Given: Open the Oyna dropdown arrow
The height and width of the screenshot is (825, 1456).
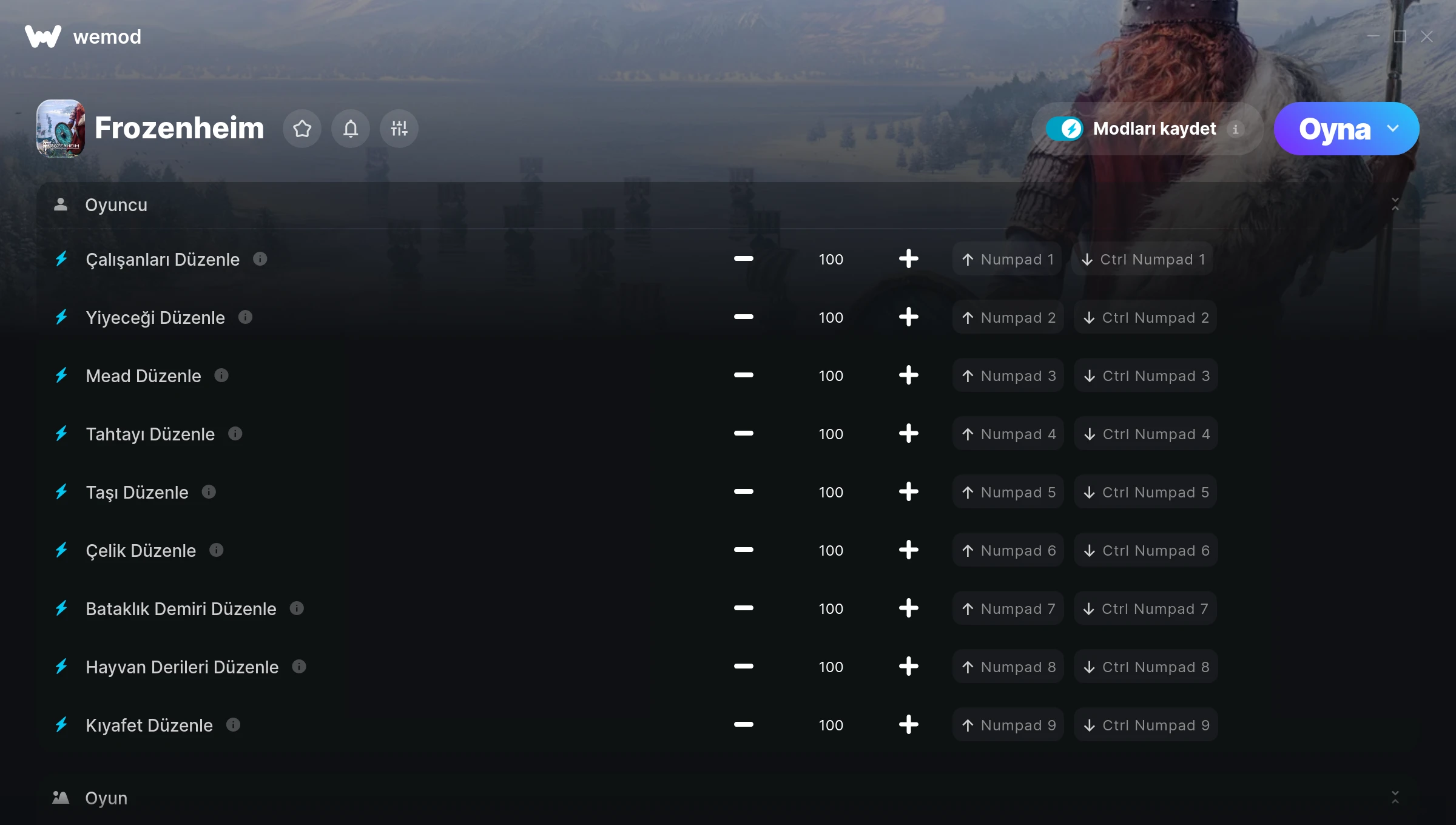Looking at the screenshot, I should click(1393, 129).
